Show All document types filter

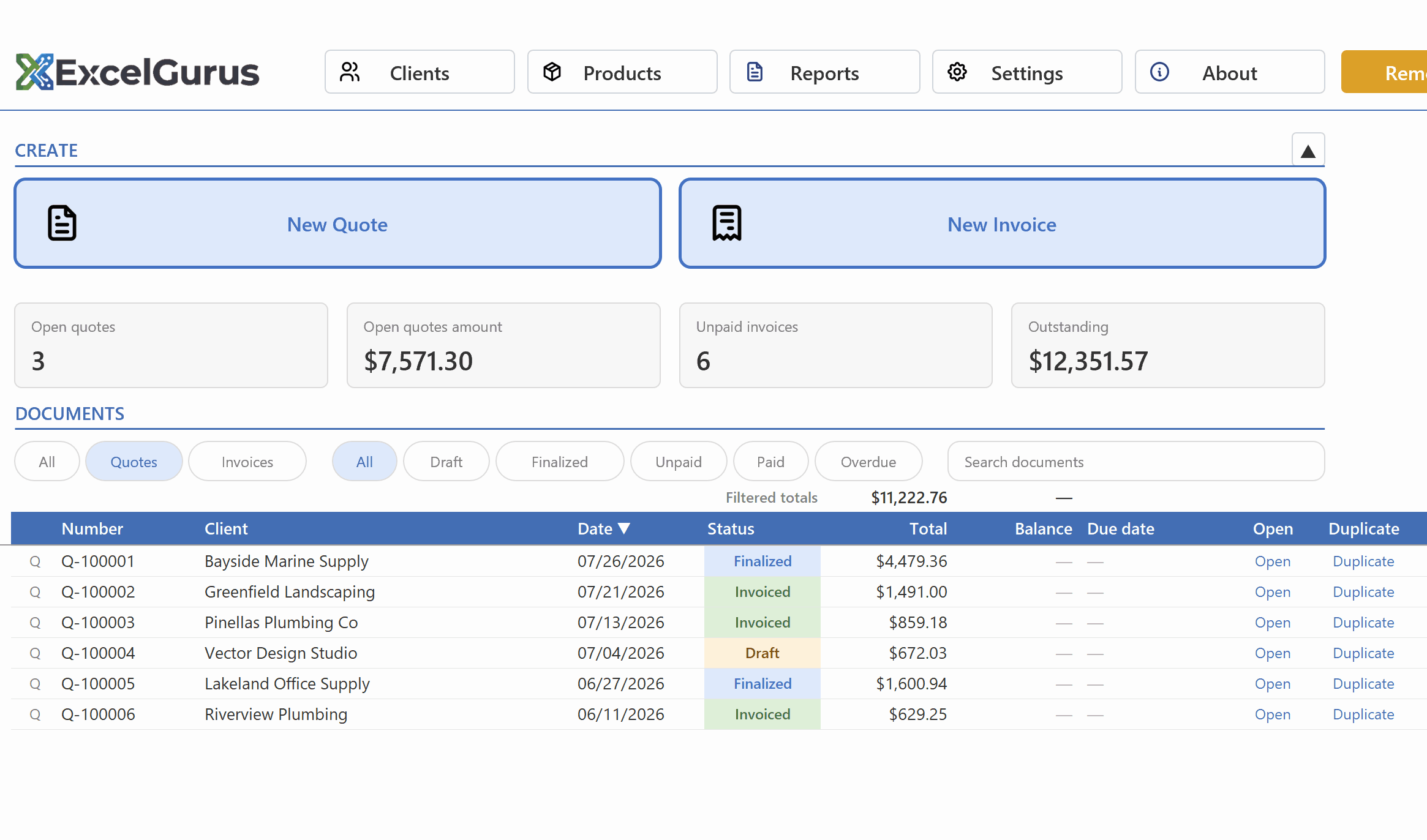pyautogui.click(x=47, y=462)
